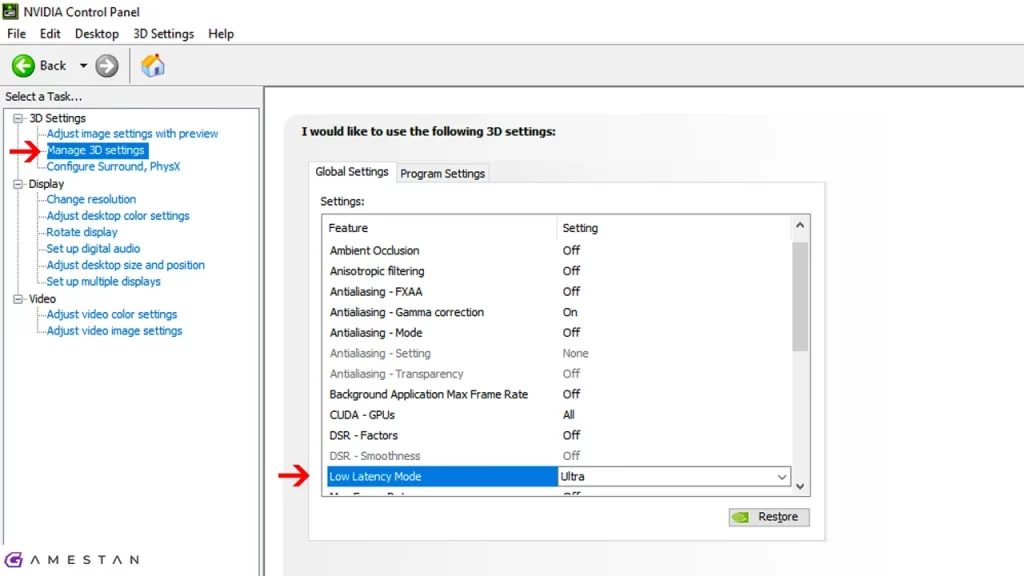This screenshot has width=1024, height=576.
Task: Click the NVIDIA Control Panel title bar icon
Action: click(11, 12)
